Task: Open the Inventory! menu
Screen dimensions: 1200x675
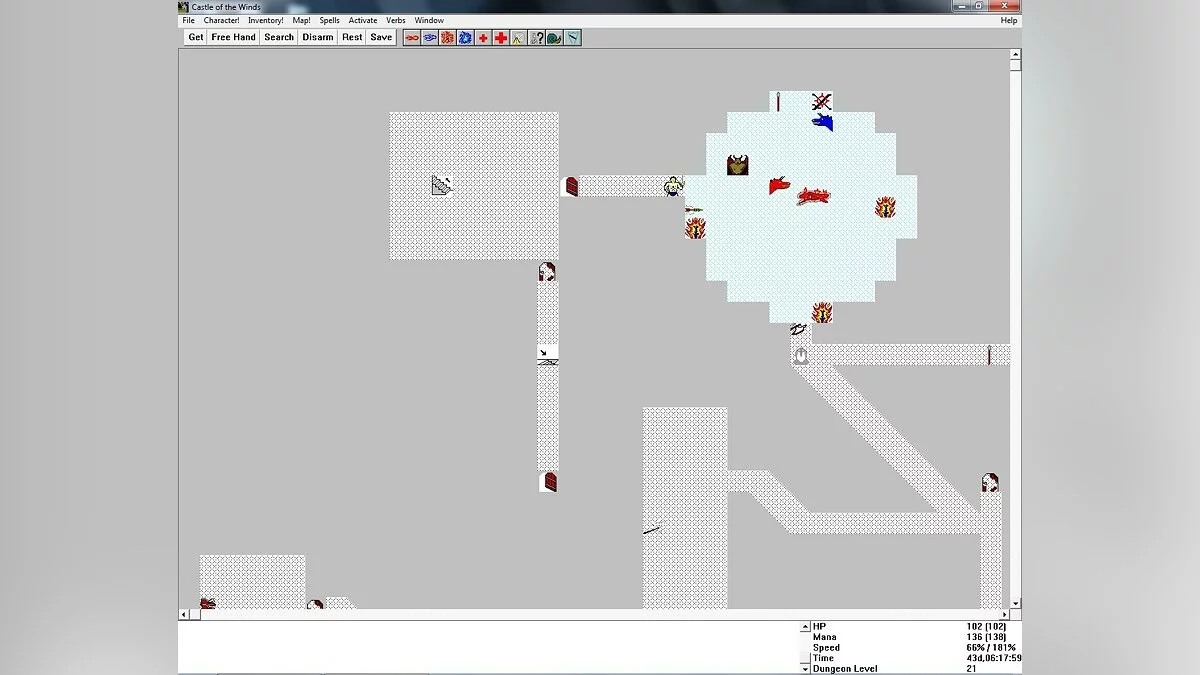Action: click(x=266, y=20)
